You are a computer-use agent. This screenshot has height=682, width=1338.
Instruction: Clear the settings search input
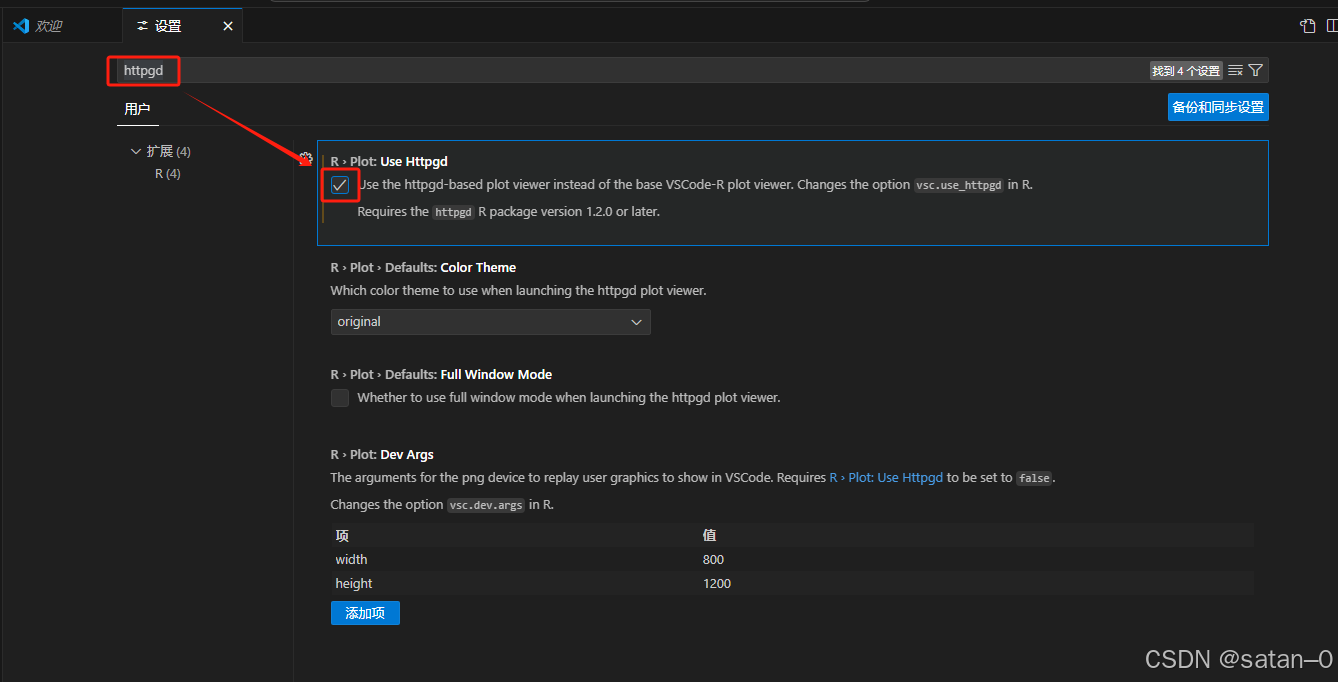pyautogui.click(x=1236, y=71)
